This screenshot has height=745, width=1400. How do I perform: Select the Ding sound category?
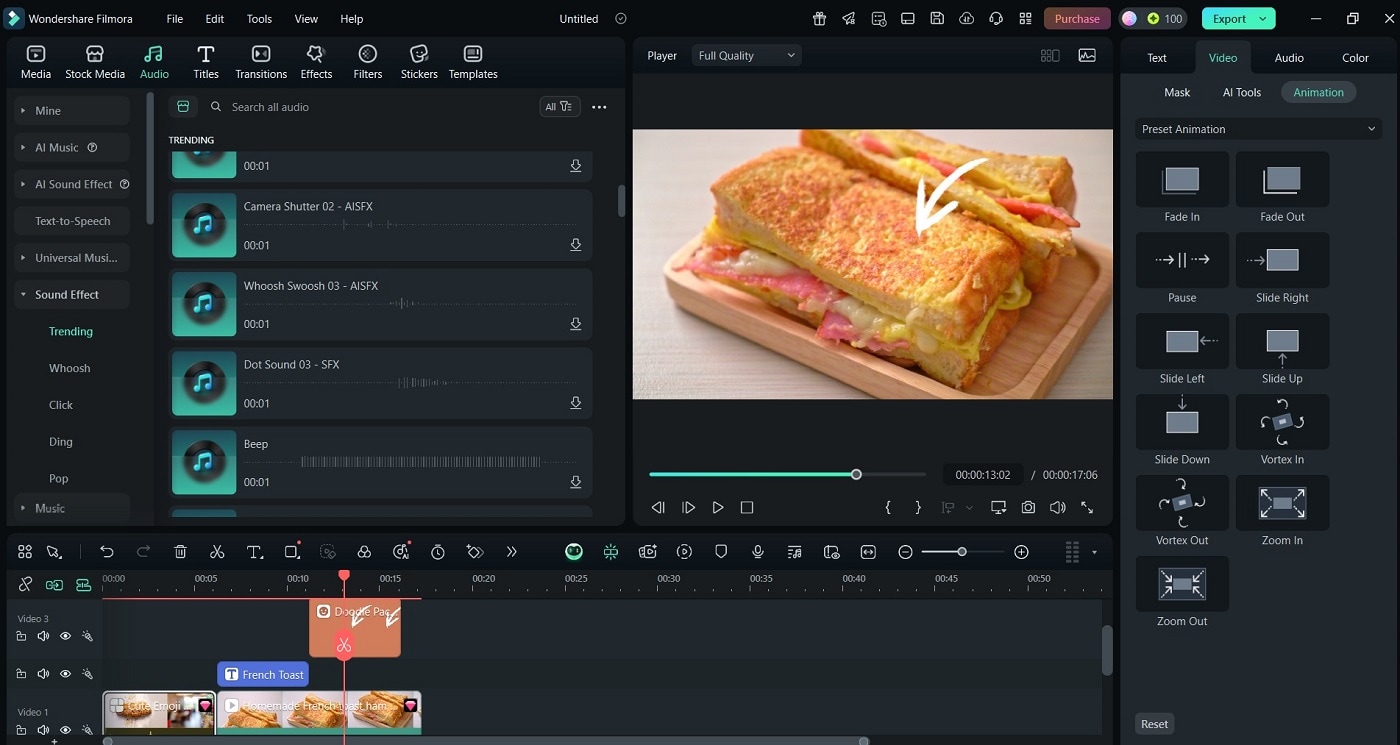pyautogui.click(x=61, y=442)
